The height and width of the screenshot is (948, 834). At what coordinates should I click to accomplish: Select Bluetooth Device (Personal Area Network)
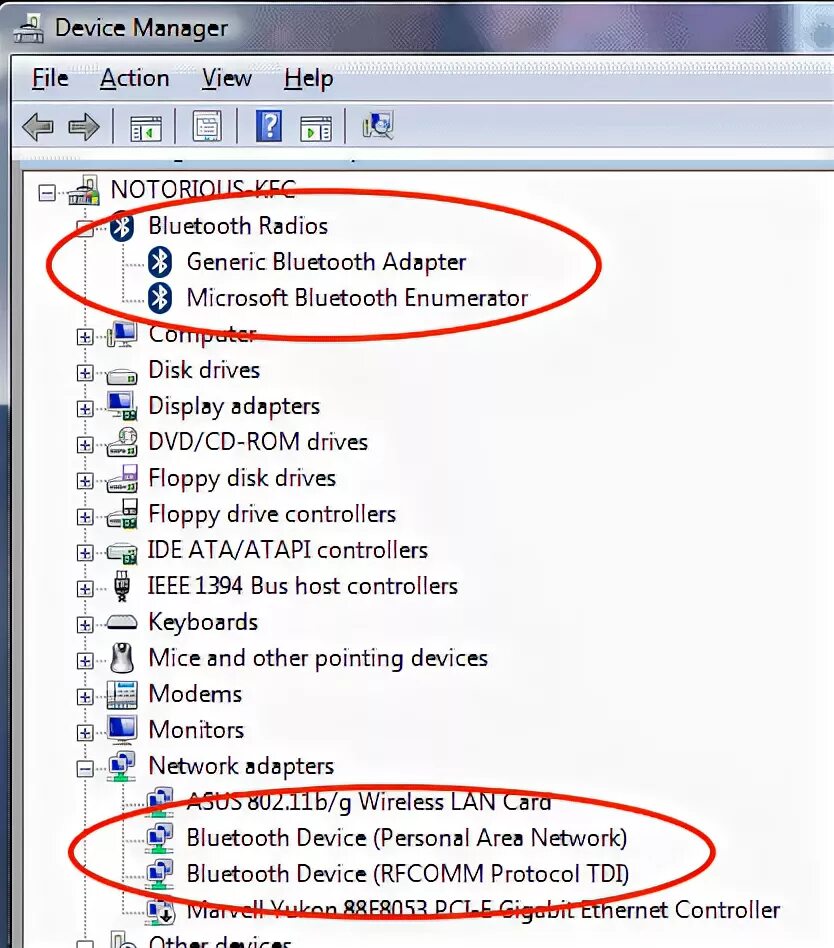coord(407,838)
